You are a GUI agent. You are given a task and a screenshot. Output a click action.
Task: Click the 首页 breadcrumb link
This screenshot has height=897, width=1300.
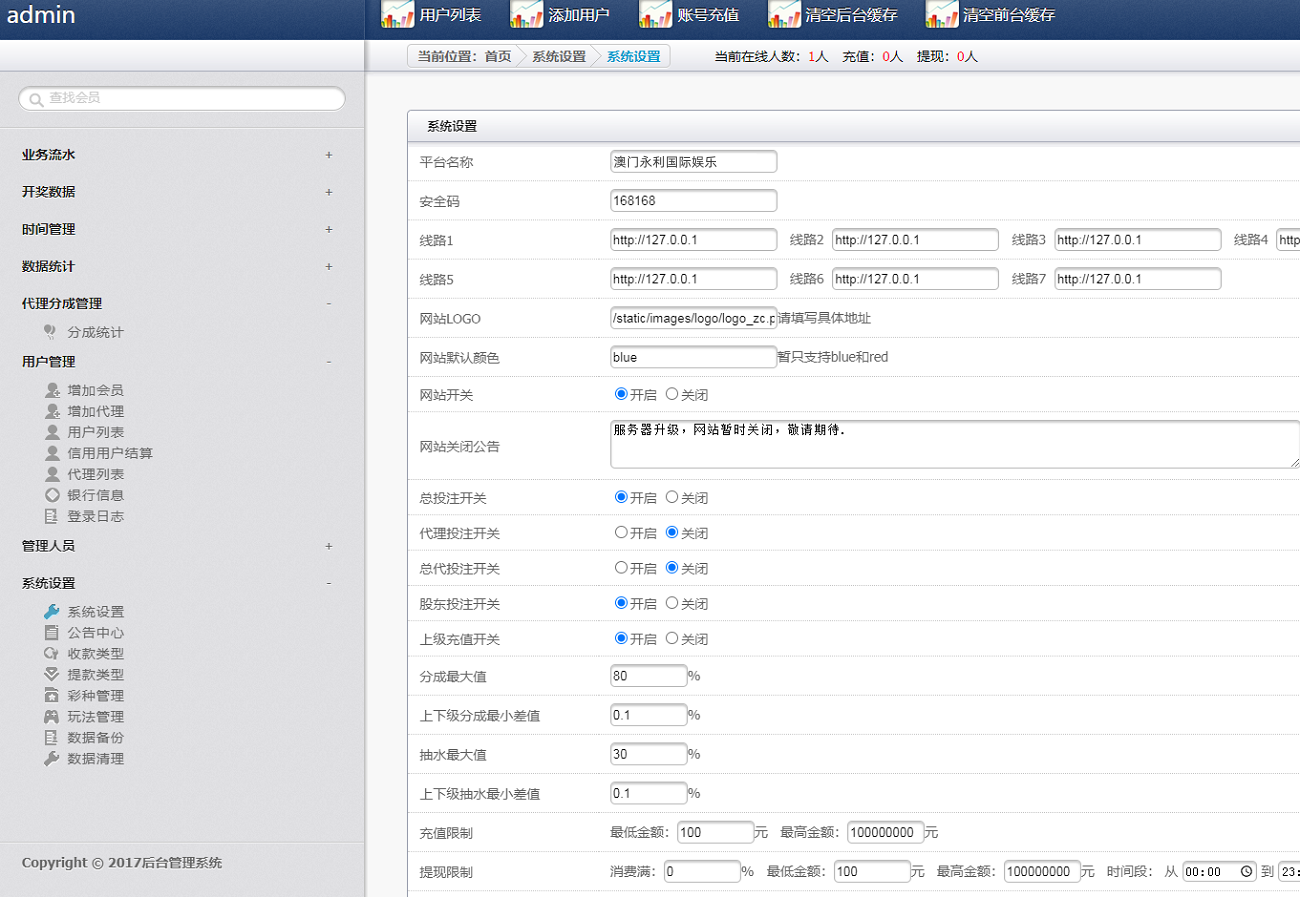tap(498, 57)
